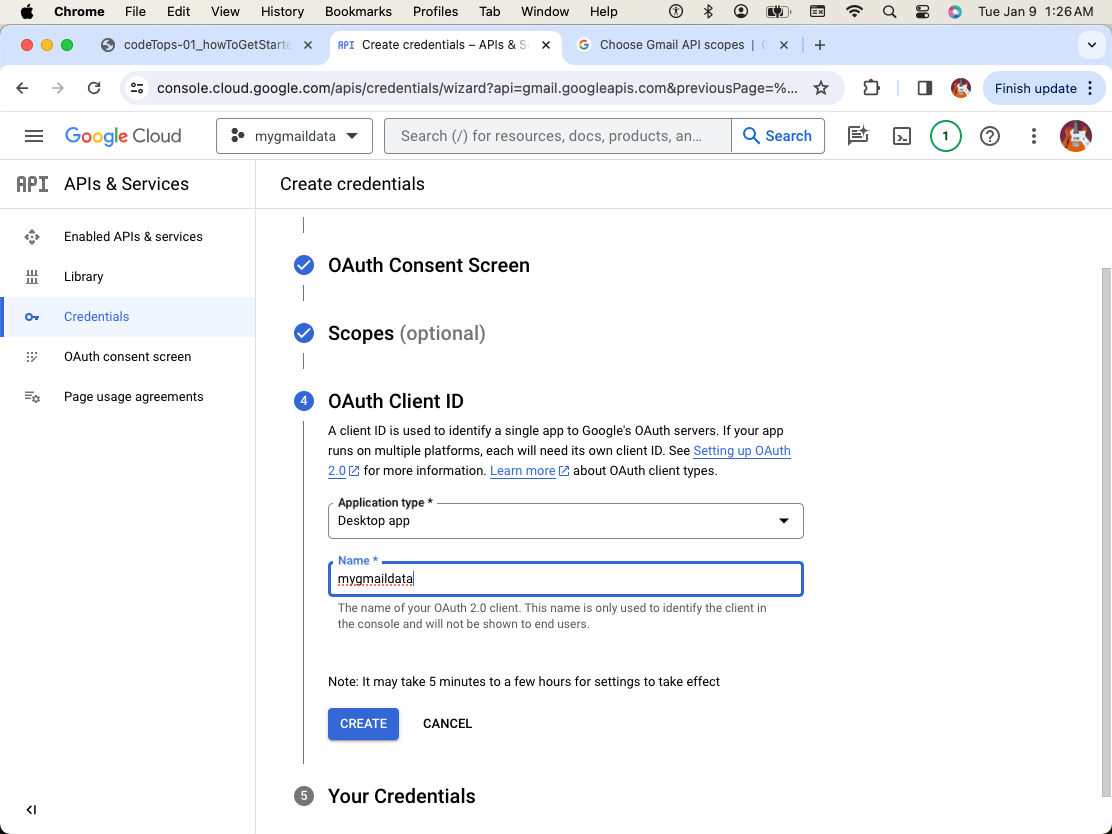Image resolution: width=1112 pixels, height=834 pixels.
Task: Switch to Choose Gmail API scopes tab
Action: click(672, 45)
